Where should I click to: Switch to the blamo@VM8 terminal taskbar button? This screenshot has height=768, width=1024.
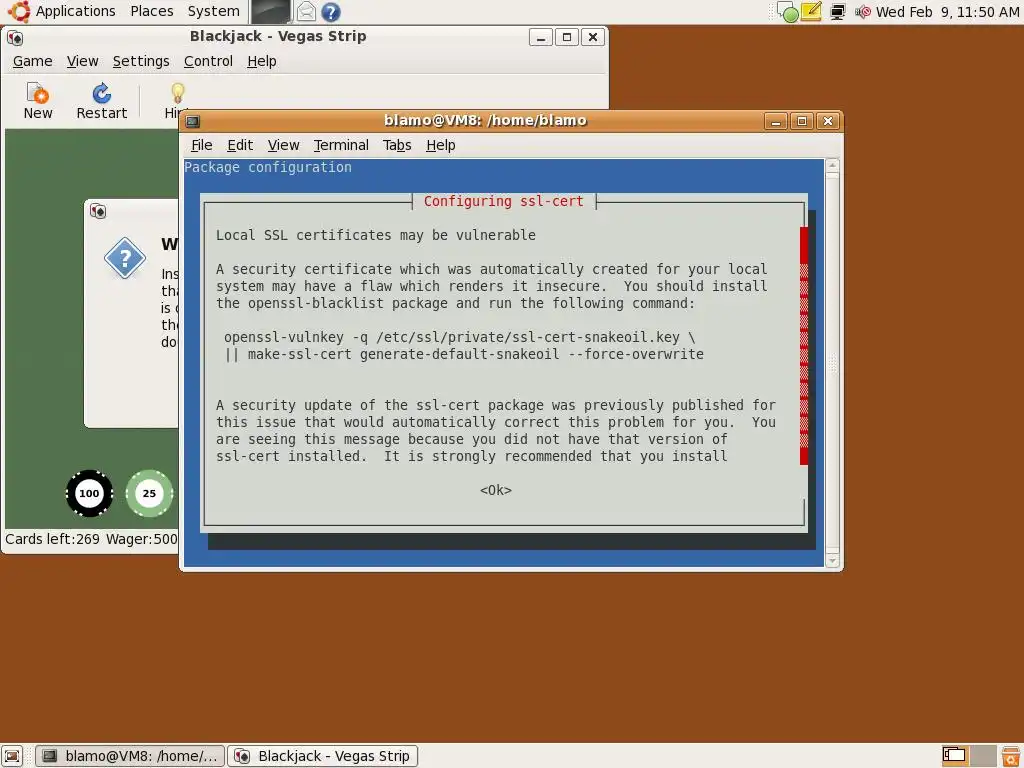[x=130, y=756]
